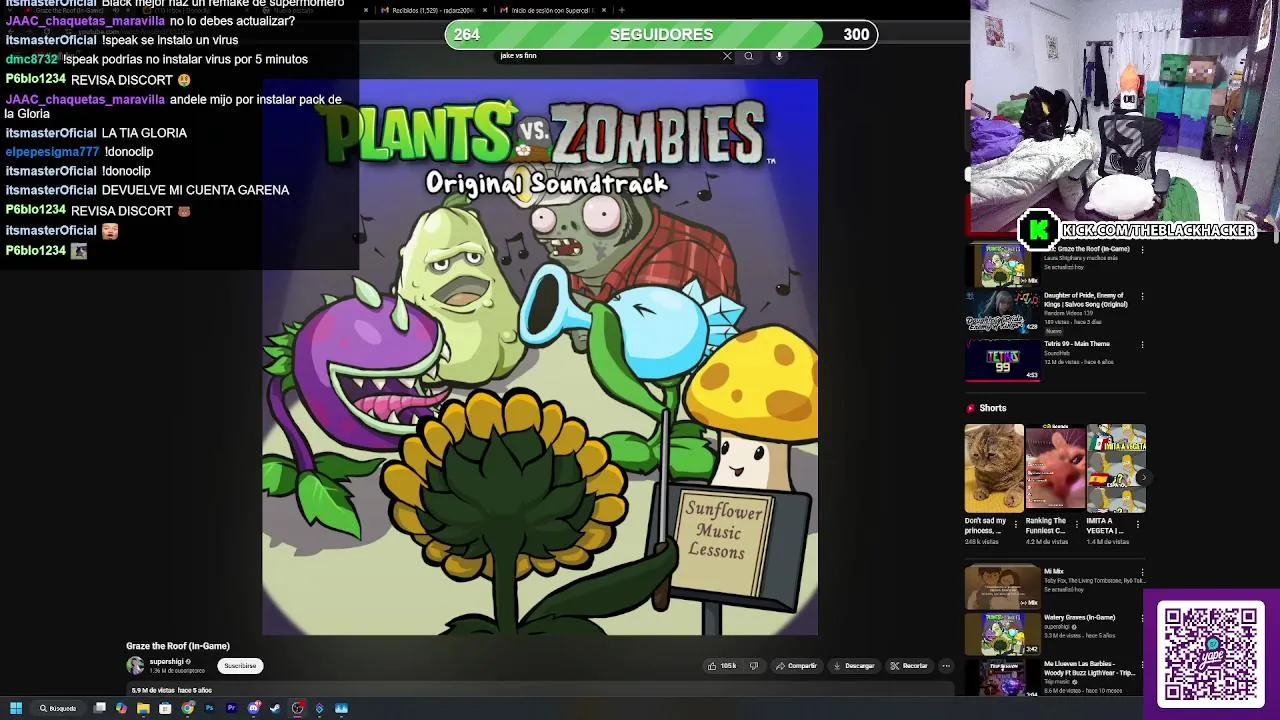
Task: Open Steam from the taskbar
Action: click(x=276, y=708)
